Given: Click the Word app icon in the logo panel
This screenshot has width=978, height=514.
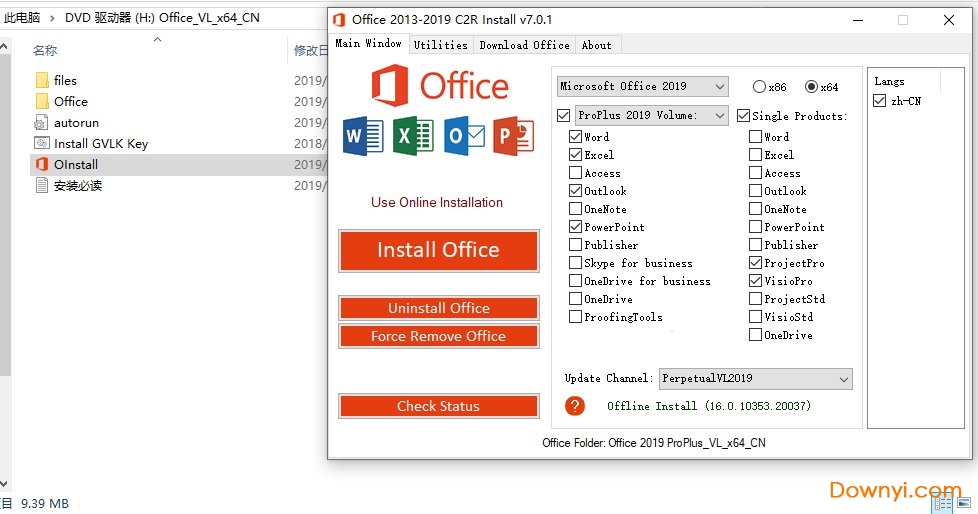Looking at the screenshot, I should (362, 136).
